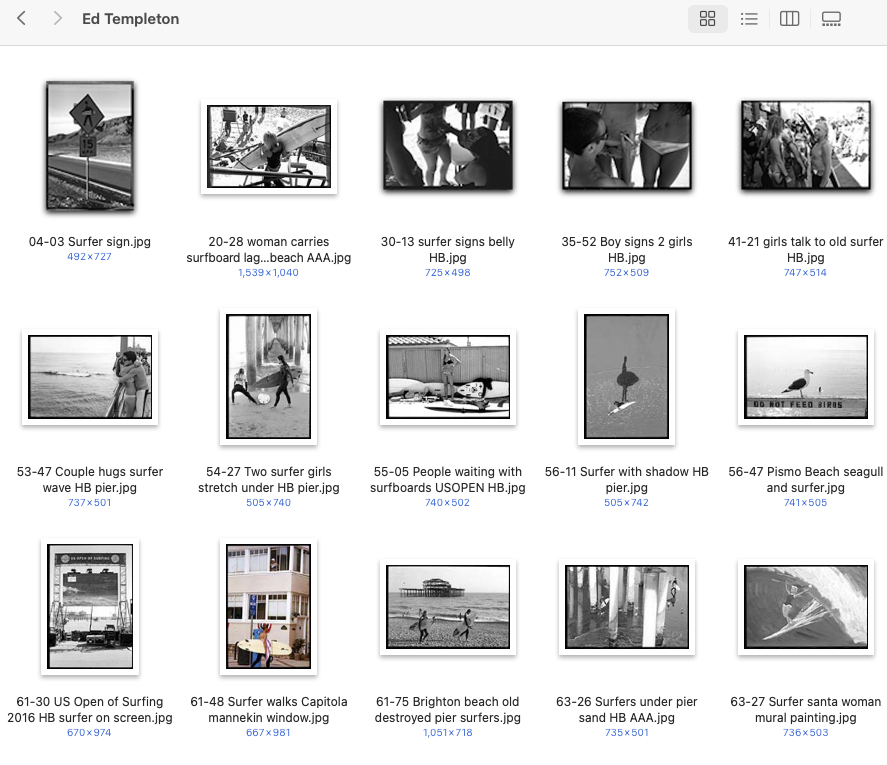Click the Forward navigation arrow
The height and width of the screenshot is (765, 887).
click(x=57, y=19)
